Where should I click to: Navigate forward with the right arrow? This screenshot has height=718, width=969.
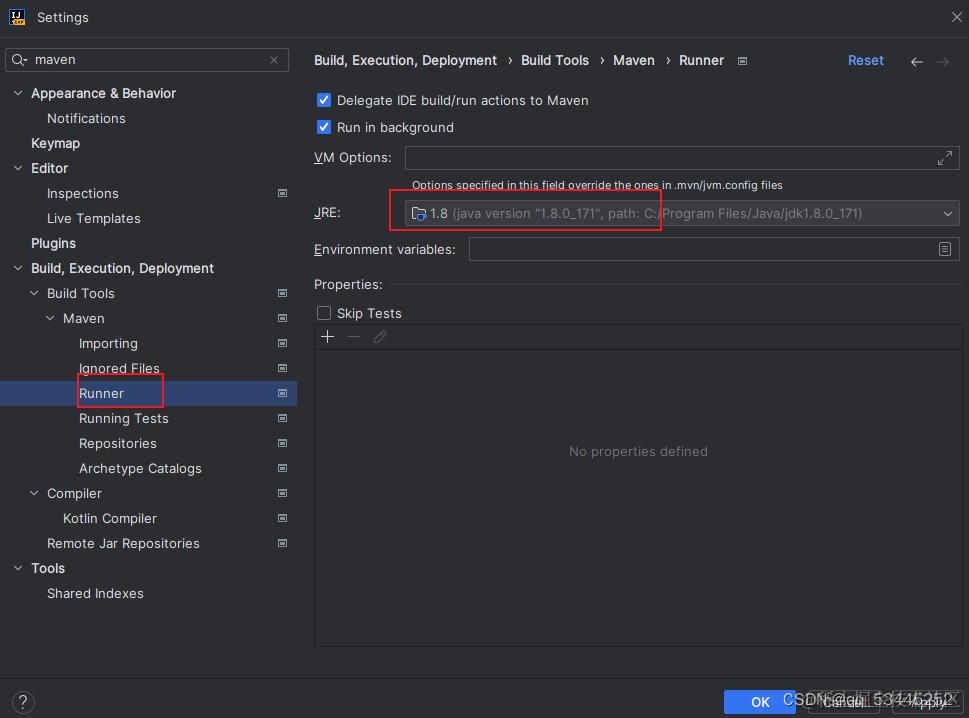coord(943,62)
